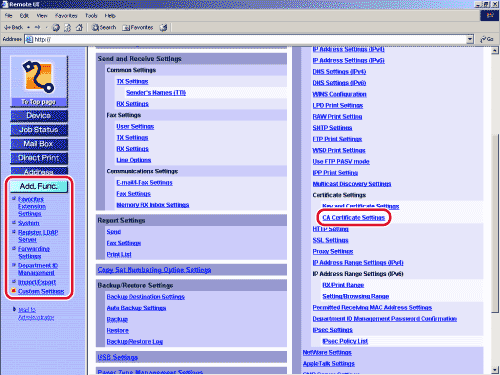Open the Send link under Report Settings
The image size is (500, 375).
pyautogui.click(x=114, y=232)
